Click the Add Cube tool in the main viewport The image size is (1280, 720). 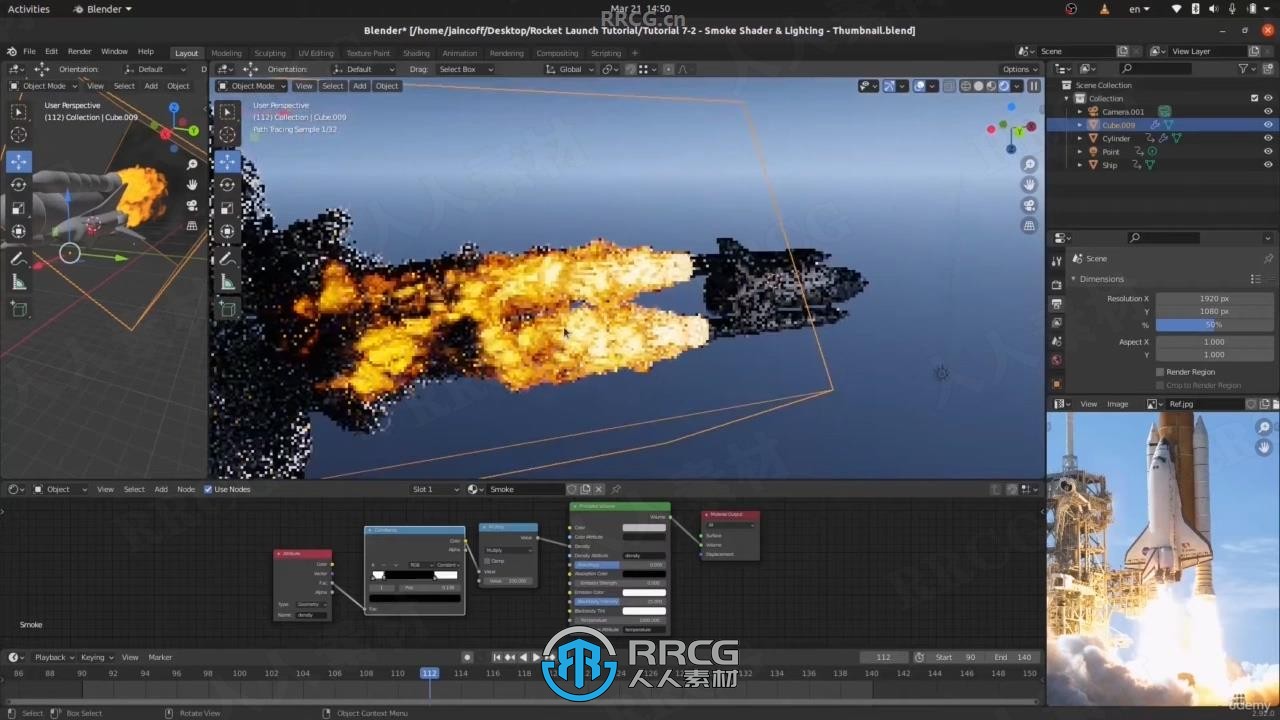(x=228, y=310)
